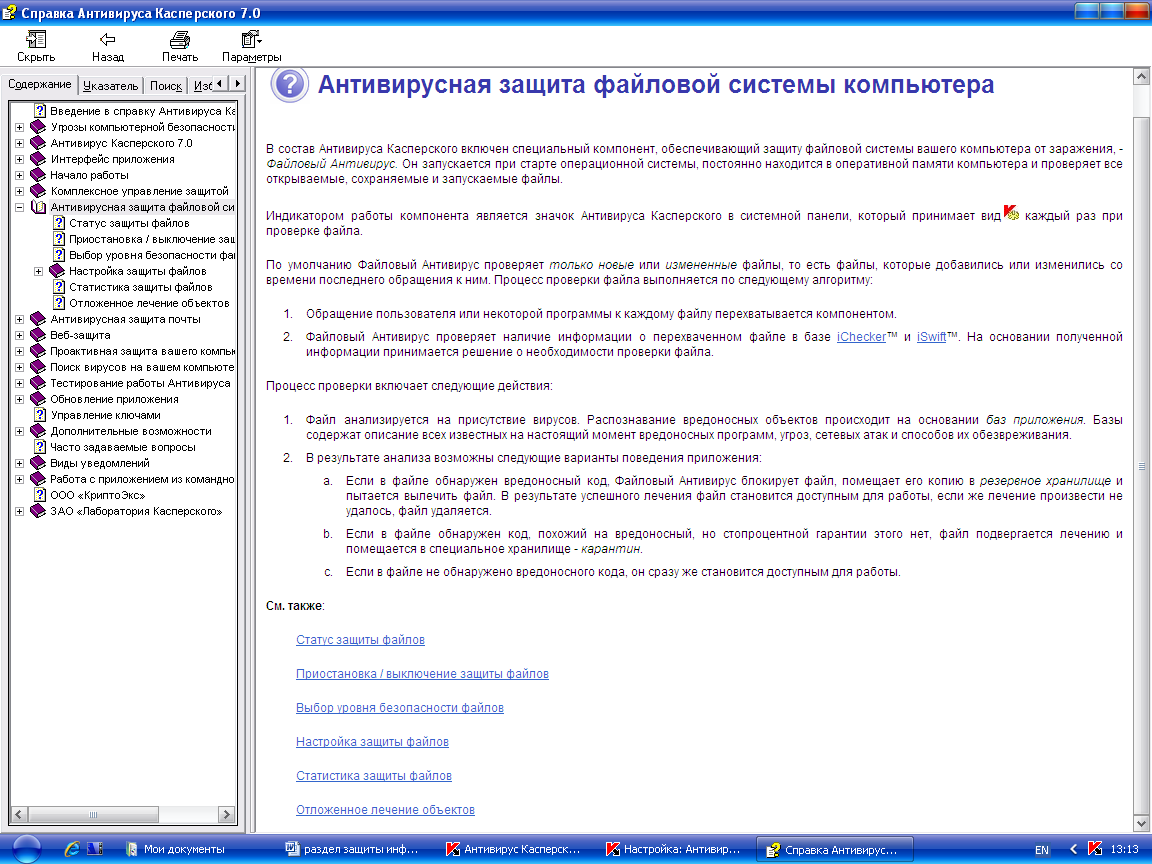This screenshot has width=1152, height=864.
Task: Click the question page icon beside Статус защиты файлов
Action: (x=59, y=223)
